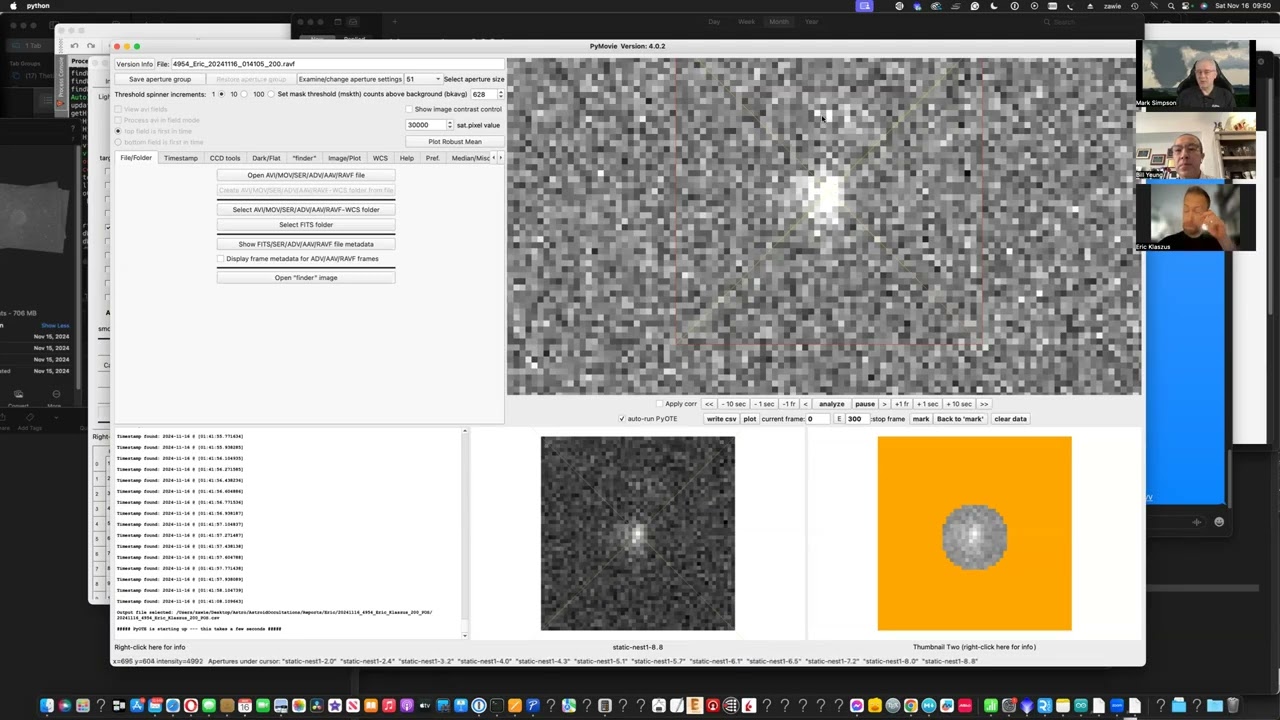Toggle the Apply corr checkbox
The image size is (1280, 720).
(659, 404)
